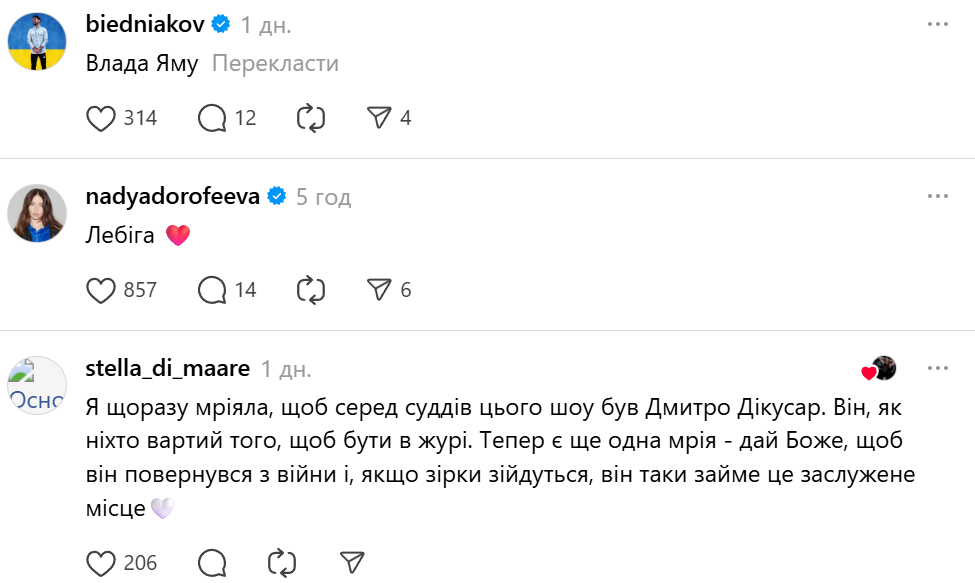Open more options for nadyadorofeeva's comment
Viewport: 975px width, 583px height.
(x=937, y=196)
